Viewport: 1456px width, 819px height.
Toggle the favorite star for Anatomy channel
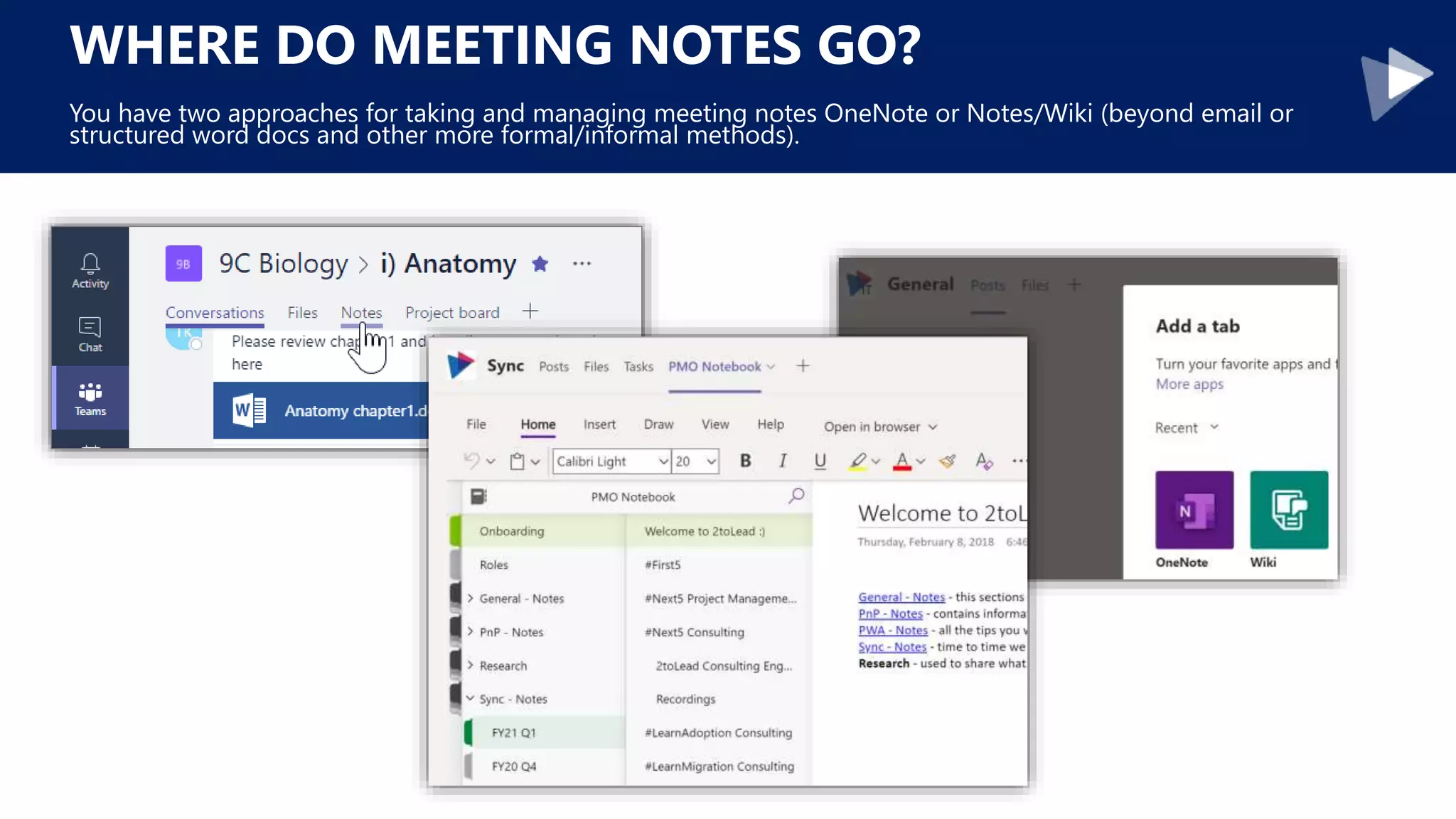[540, 264]
